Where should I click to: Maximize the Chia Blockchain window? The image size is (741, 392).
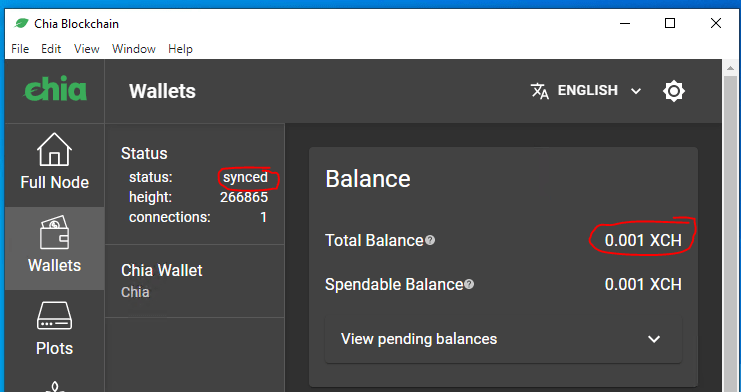coord(670,23)
